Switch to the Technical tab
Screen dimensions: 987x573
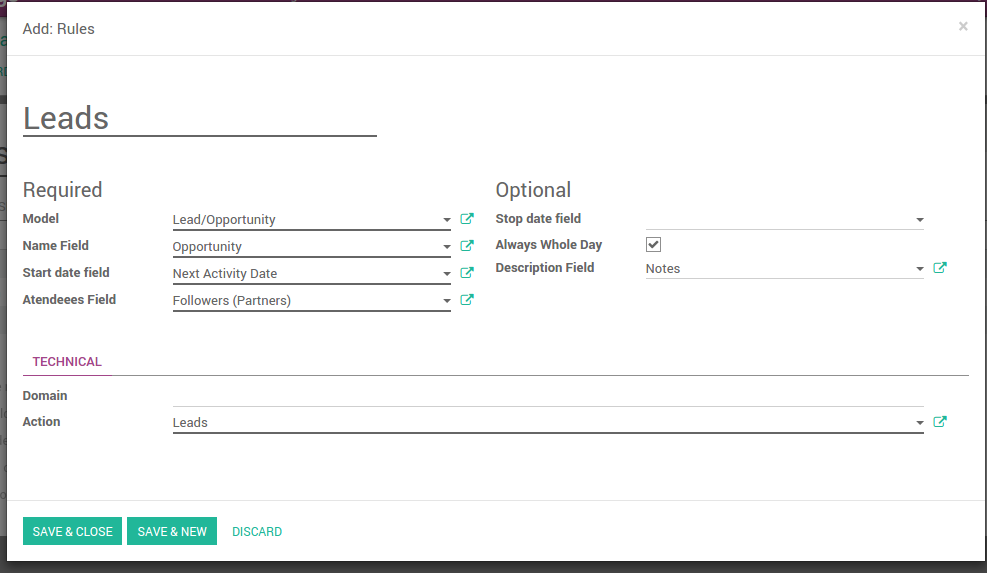pos(67,362)
